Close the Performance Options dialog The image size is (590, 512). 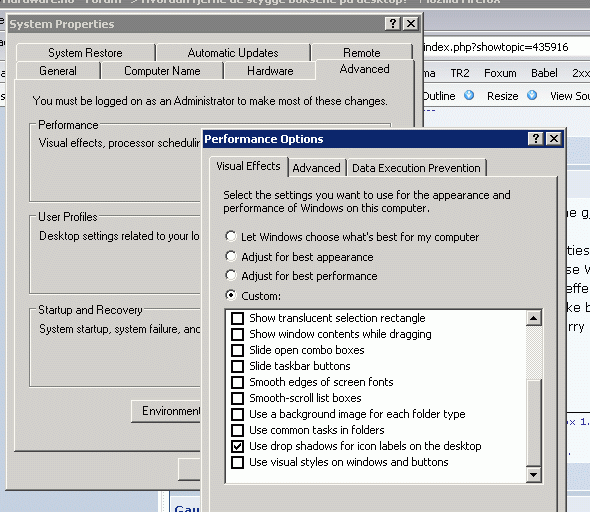(x=554, y=139)
